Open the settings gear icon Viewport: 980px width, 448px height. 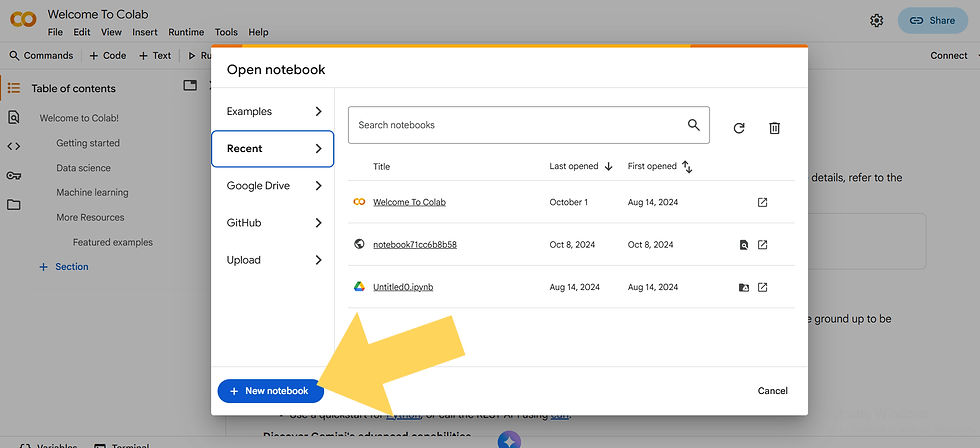(876, 21)
